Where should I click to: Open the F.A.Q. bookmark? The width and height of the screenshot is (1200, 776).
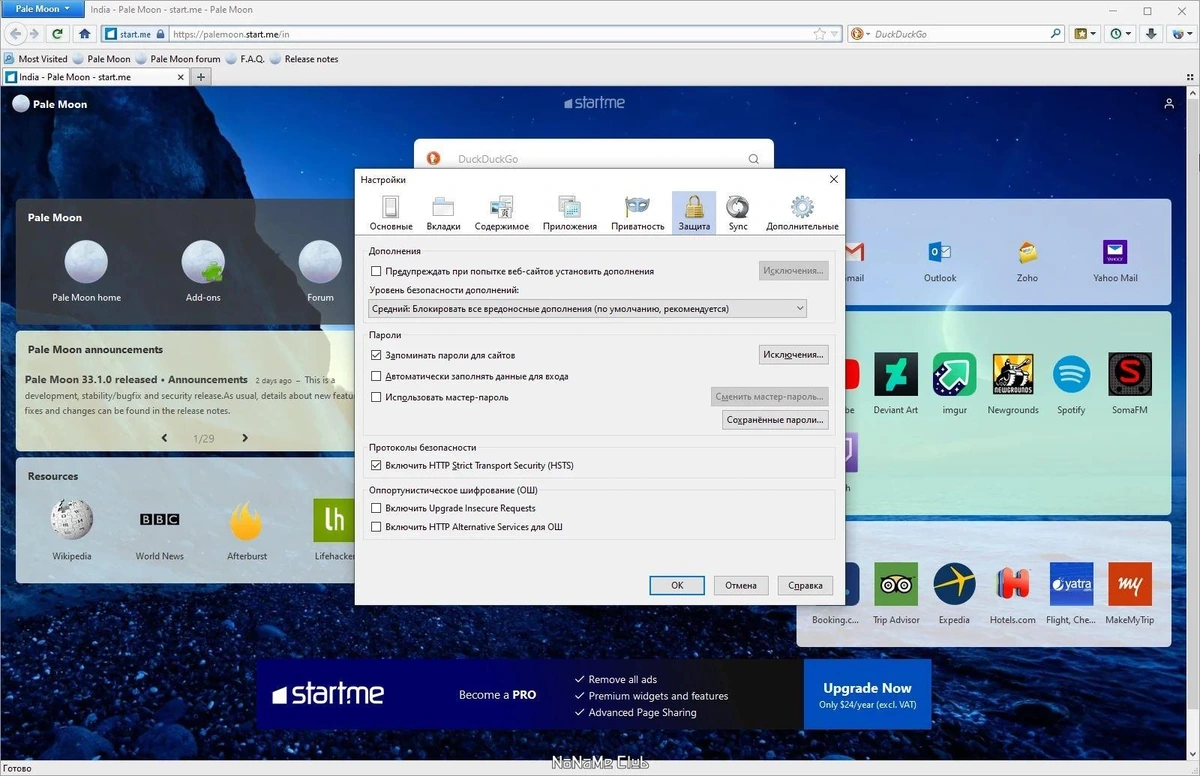245,59
